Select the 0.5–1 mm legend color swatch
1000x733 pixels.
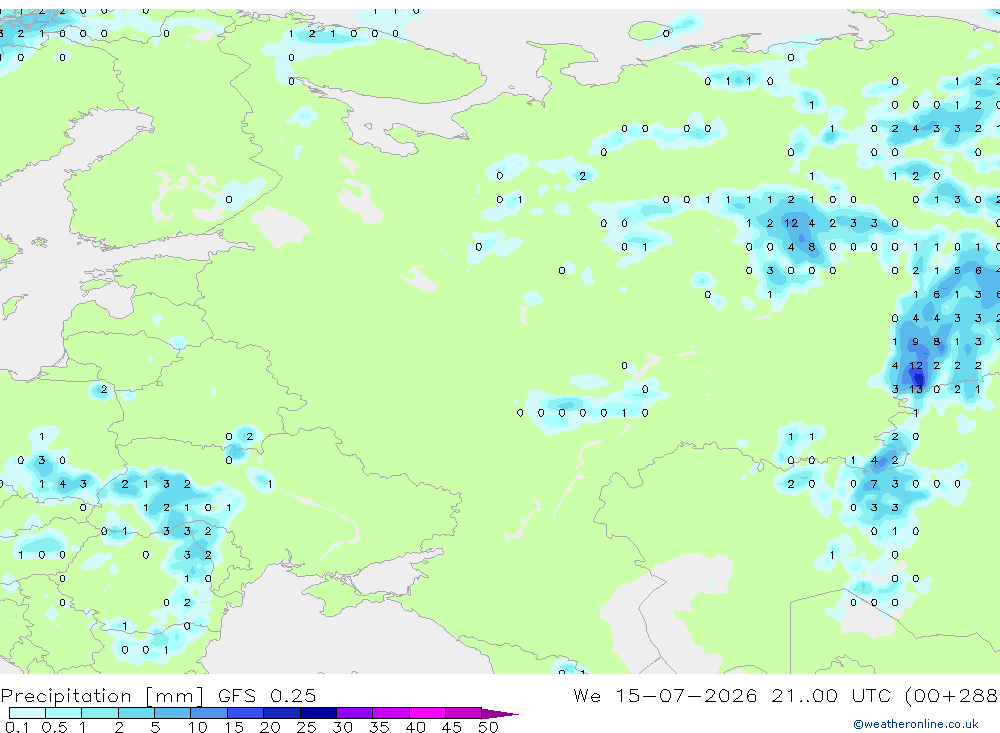(x=63, y=713)
